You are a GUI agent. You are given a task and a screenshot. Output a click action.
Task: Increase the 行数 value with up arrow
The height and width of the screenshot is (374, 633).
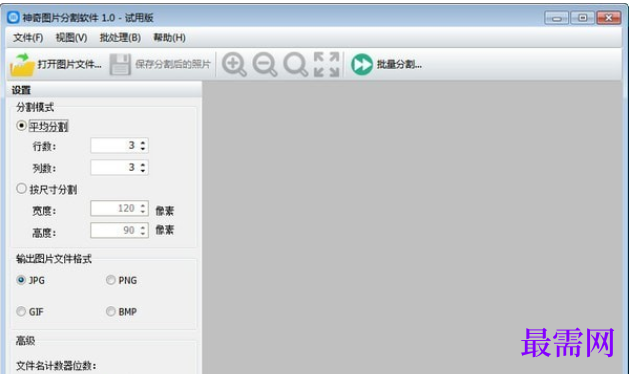click(x=143, y=143)
